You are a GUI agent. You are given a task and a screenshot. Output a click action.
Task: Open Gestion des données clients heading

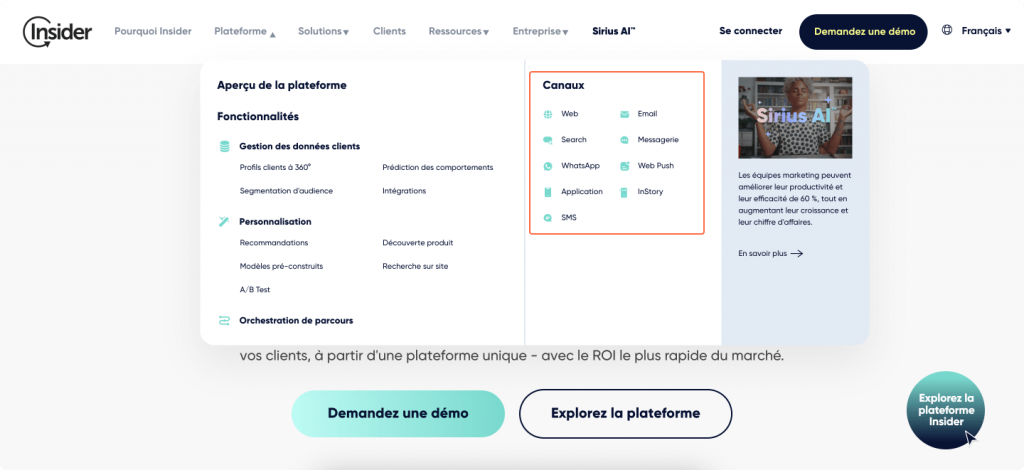coord(300,146)
